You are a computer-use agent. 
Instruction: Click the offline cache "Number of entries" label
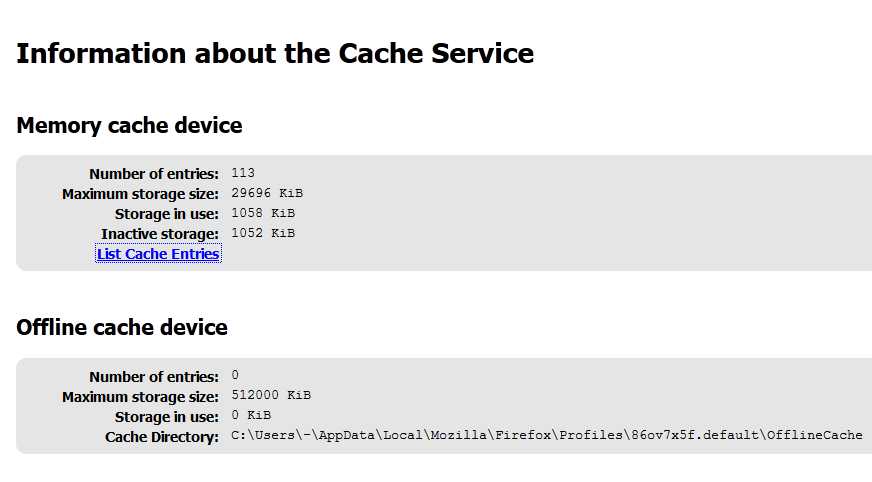tap(153, 377)
